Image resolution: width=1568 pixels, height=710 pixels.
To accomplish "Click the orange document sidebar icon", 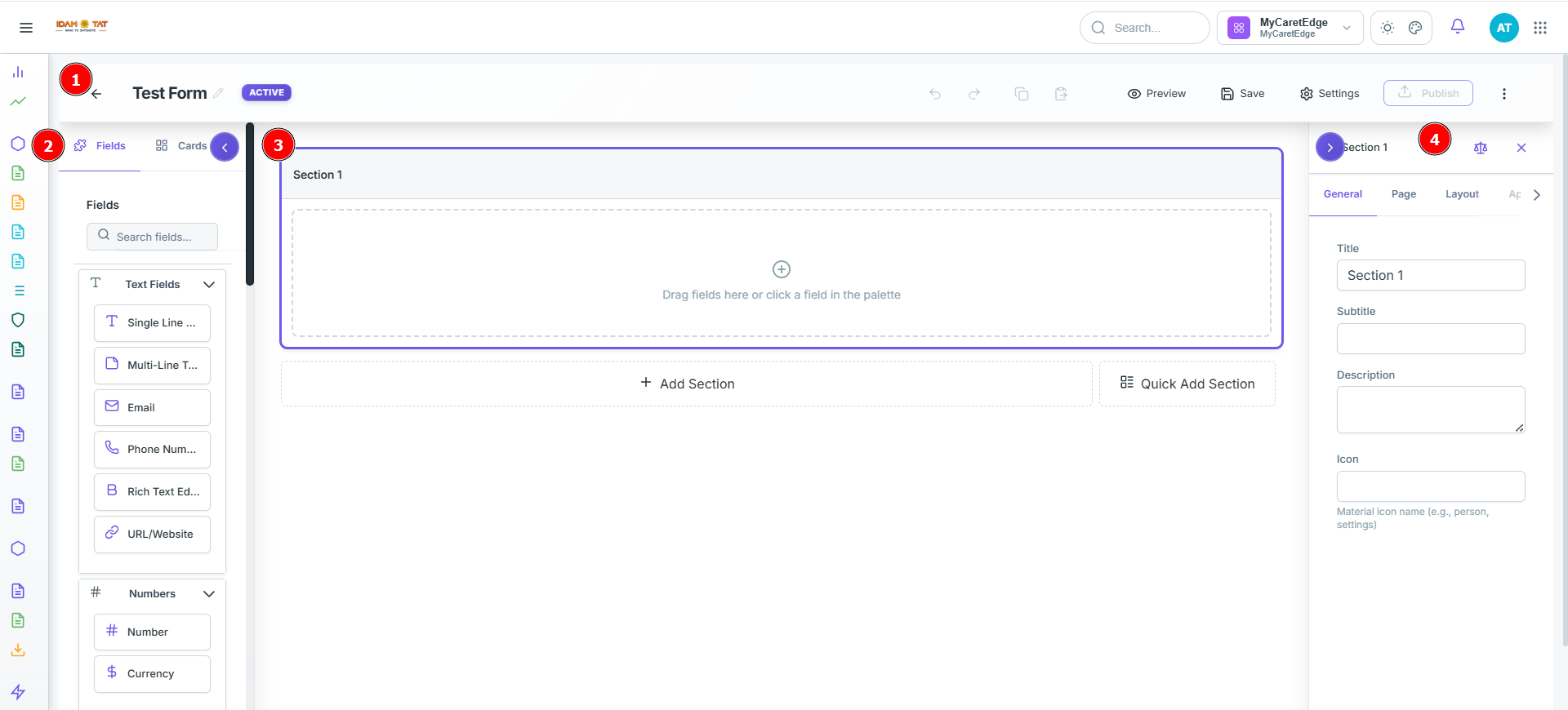I will coord(18,202).
